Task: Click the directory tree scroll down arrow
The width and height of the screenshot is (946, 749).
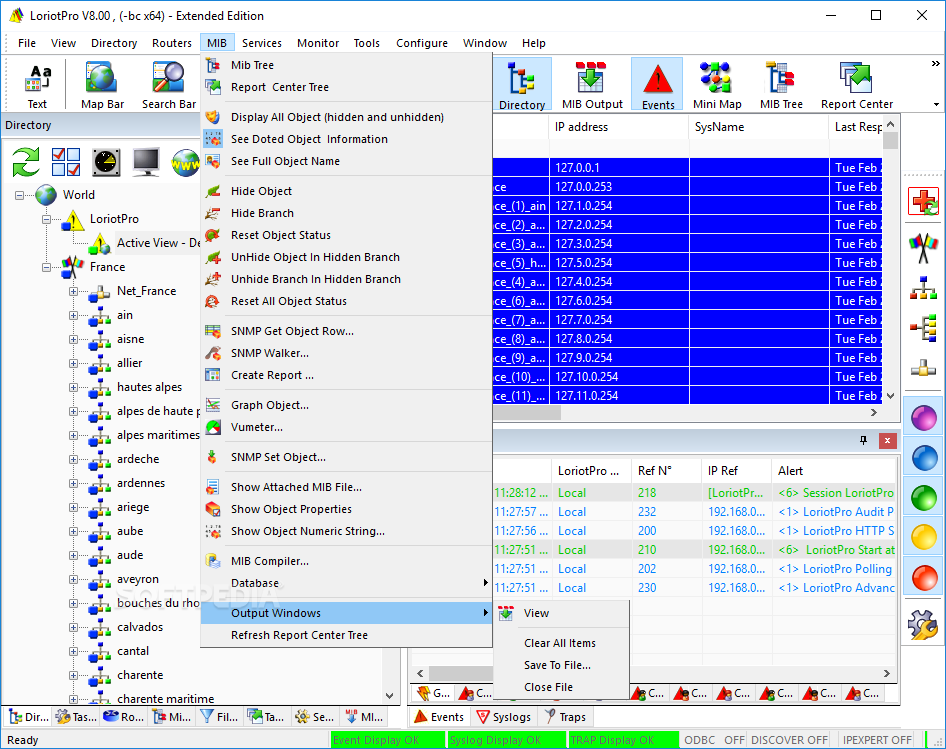Action: click(x=389, y=696)
